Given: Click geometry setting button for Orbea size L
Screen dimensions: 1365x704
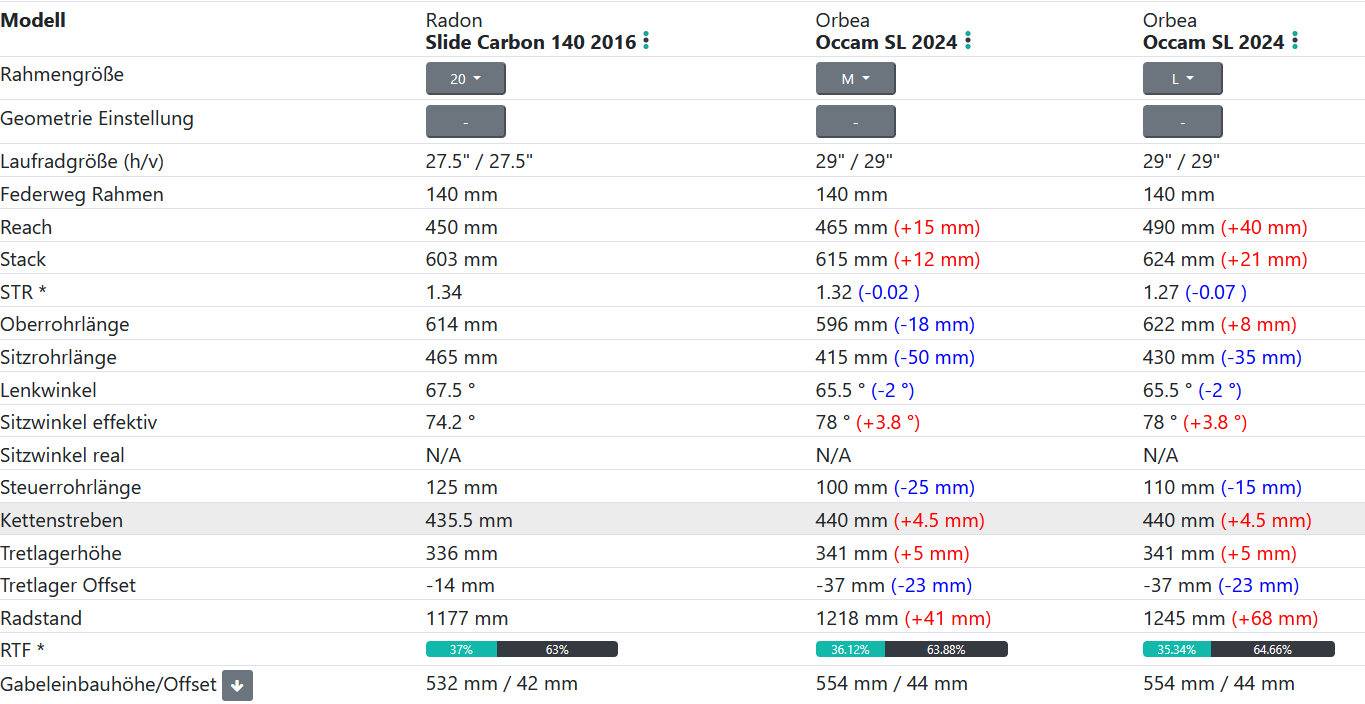Looking at the screenshot, I should 1182,122.
